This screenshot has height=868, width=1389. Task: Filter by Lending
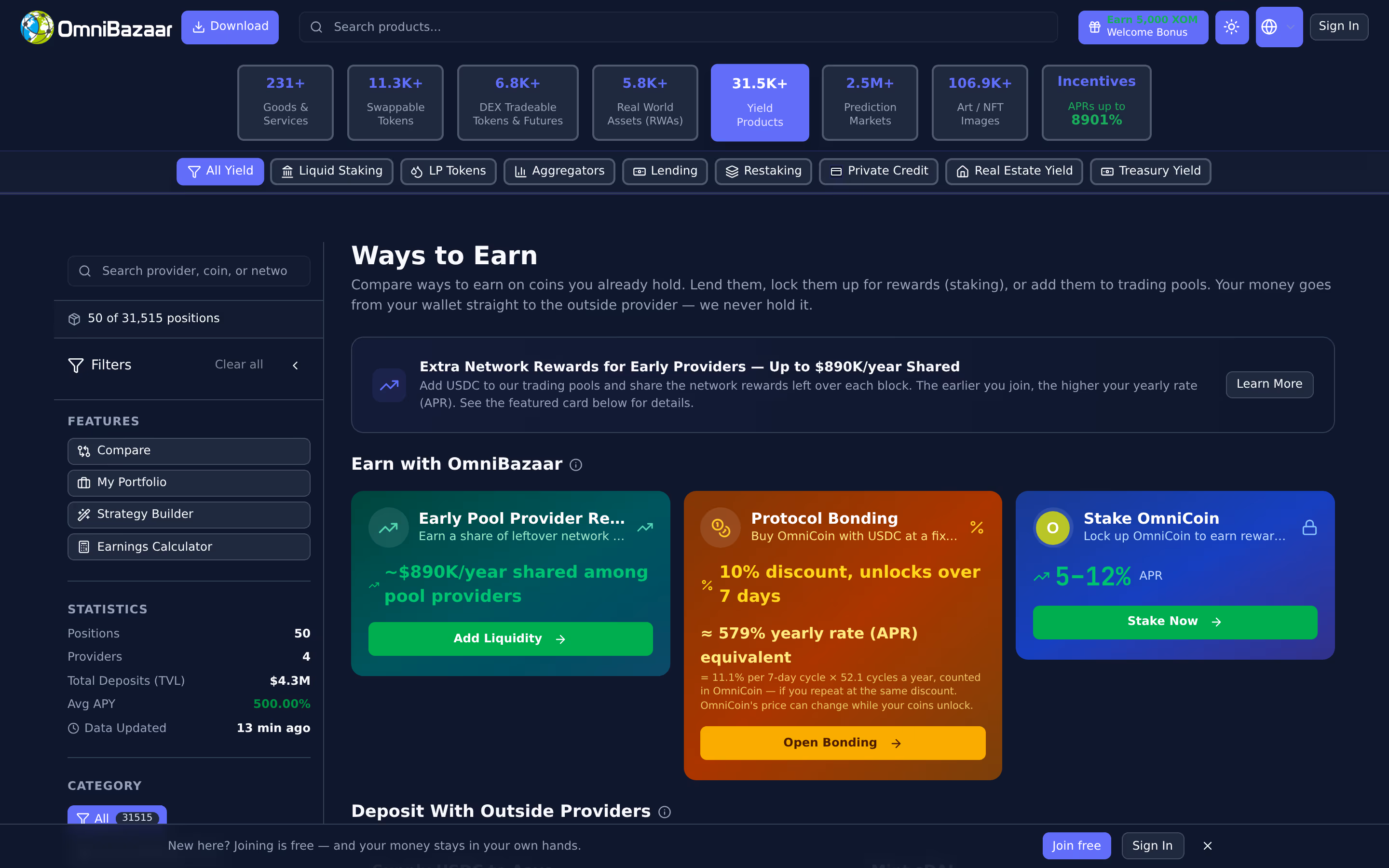[665, 171]
